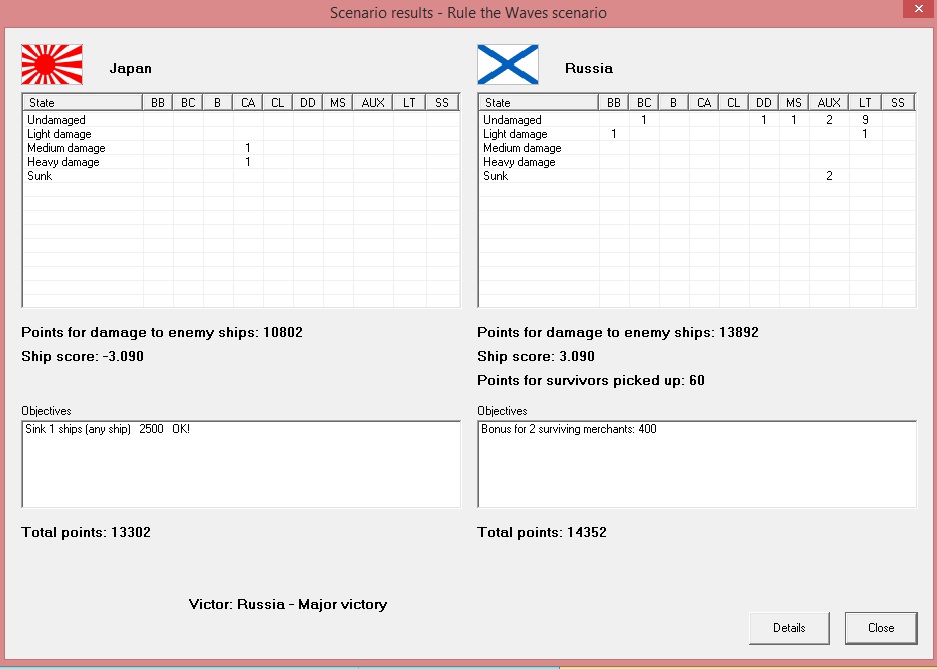Screen dimensions: 937x669
Task: Click Russia's Light damage LT cell
Action: click(865, 134)
